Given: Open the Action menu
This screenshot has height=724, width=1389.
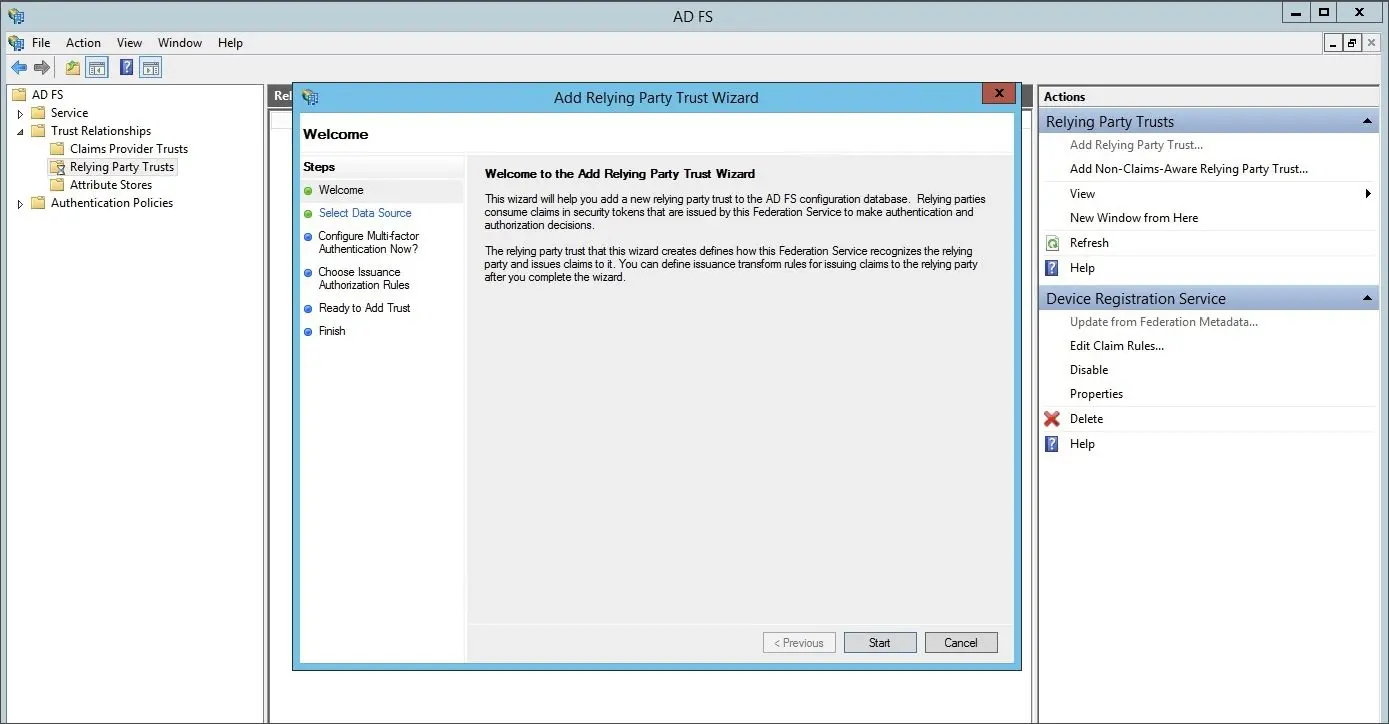Looking at the screenshot, I should [x=83, y=43].
